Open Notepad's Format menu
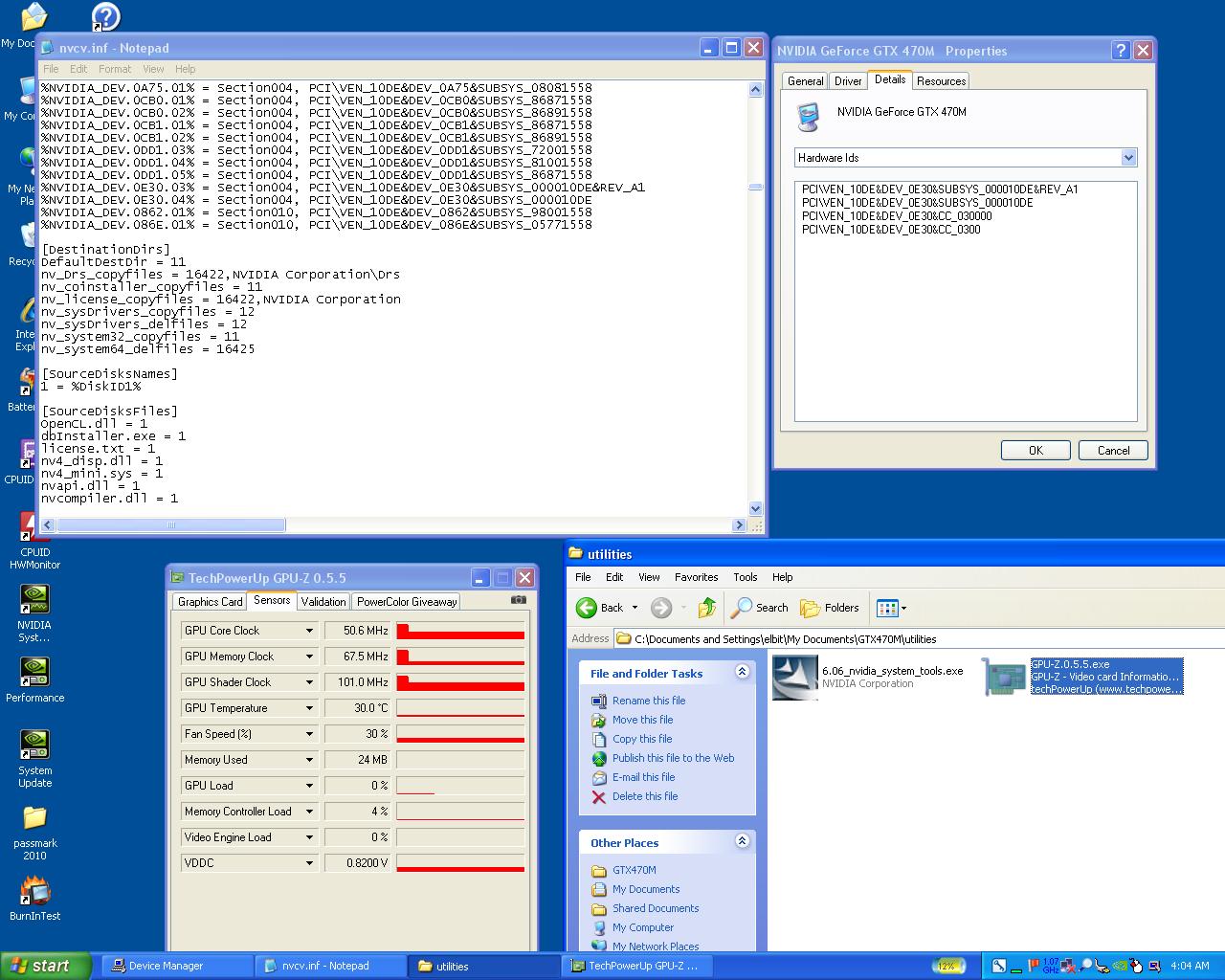The image size is (1225, 980). 115,69
